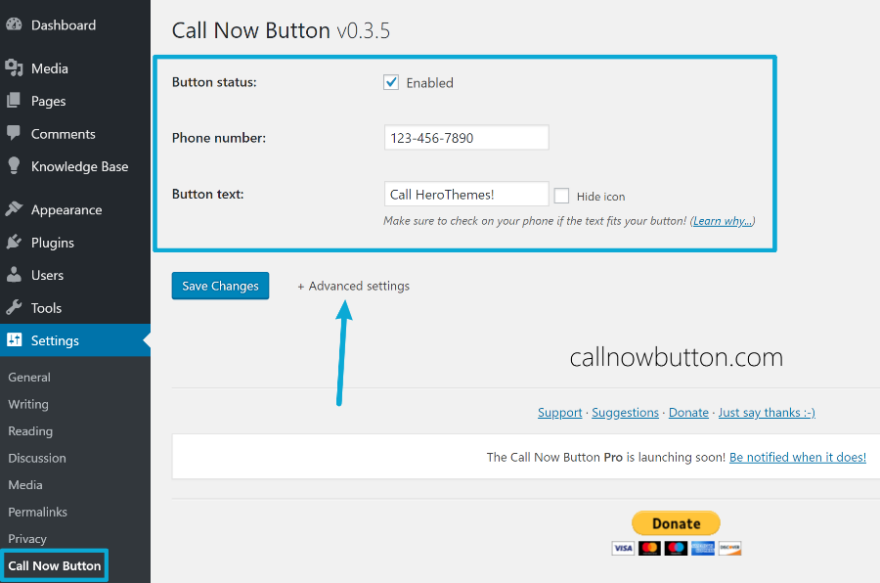The width and height of the screenshot is (880, 583).
Task: Click inside the Phone number field
Action: 466,137
